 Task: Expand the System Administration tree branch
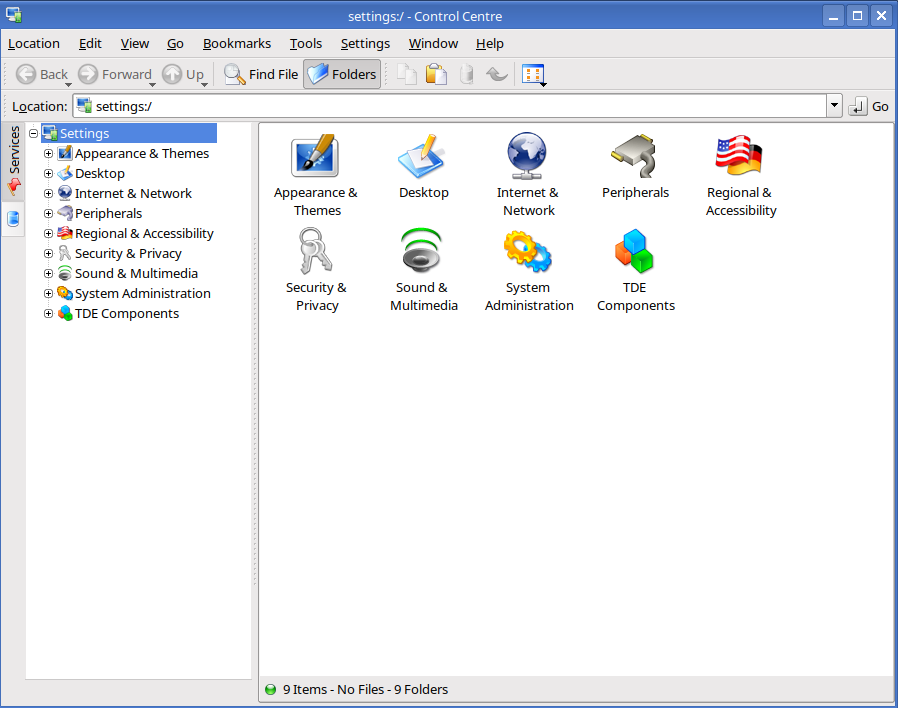click(48, 294)
